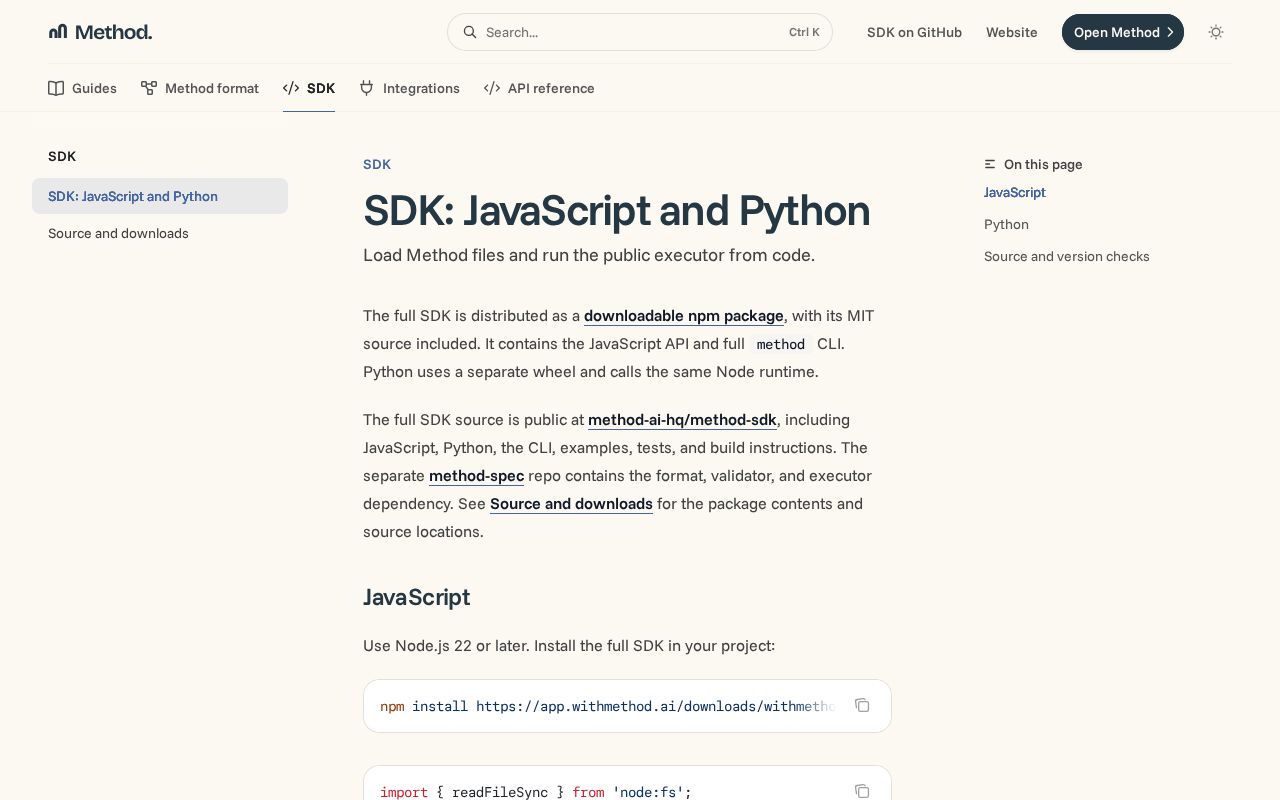This screenshot has width=1280, height=800.
Task: Switch to the Integrations tab
Action: click(x=409, y=88)
